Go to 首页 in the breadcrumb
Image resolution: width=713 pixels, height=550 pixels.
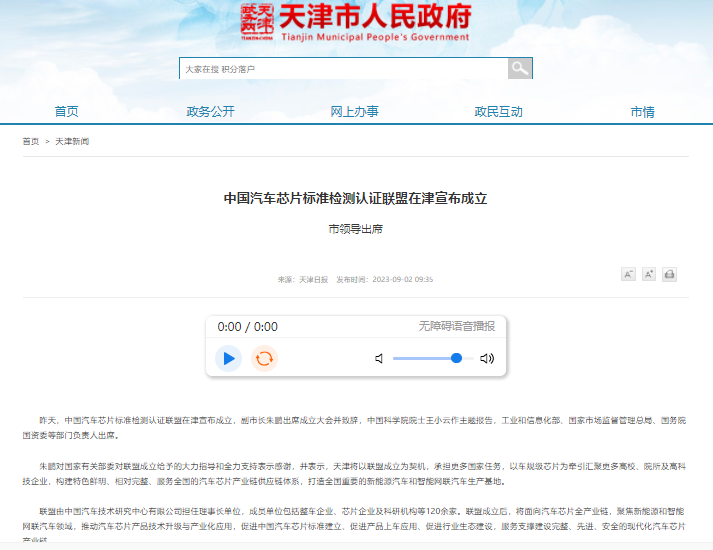(30, 141)
